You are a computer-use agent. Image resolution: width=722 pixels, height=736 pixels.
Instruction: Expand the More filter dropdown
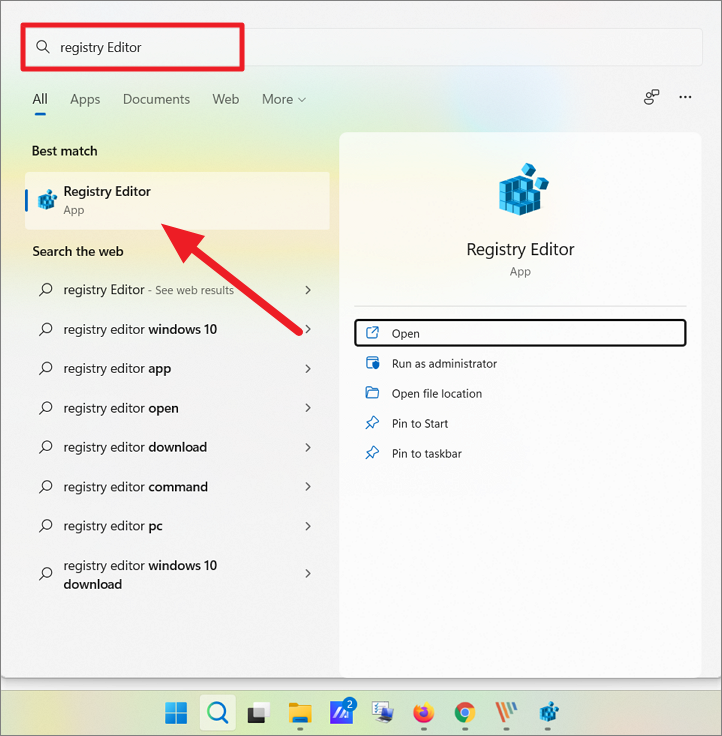[x=284, y=99]
